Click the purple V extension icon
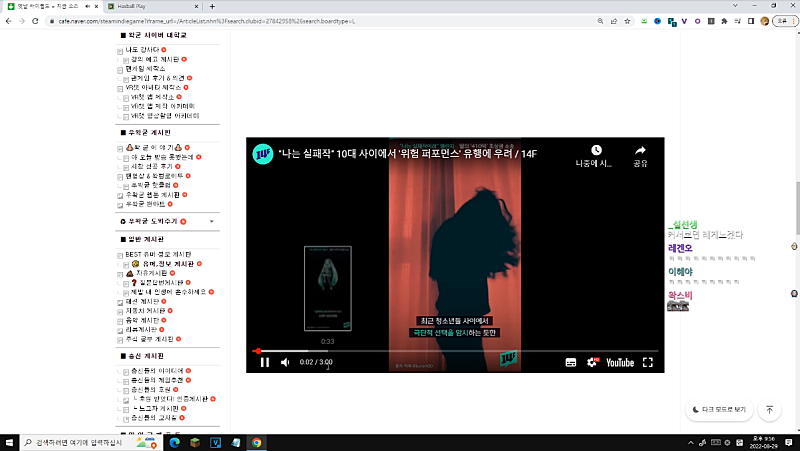This screenshot has height=451, width=800. click(x=684, y=21)
